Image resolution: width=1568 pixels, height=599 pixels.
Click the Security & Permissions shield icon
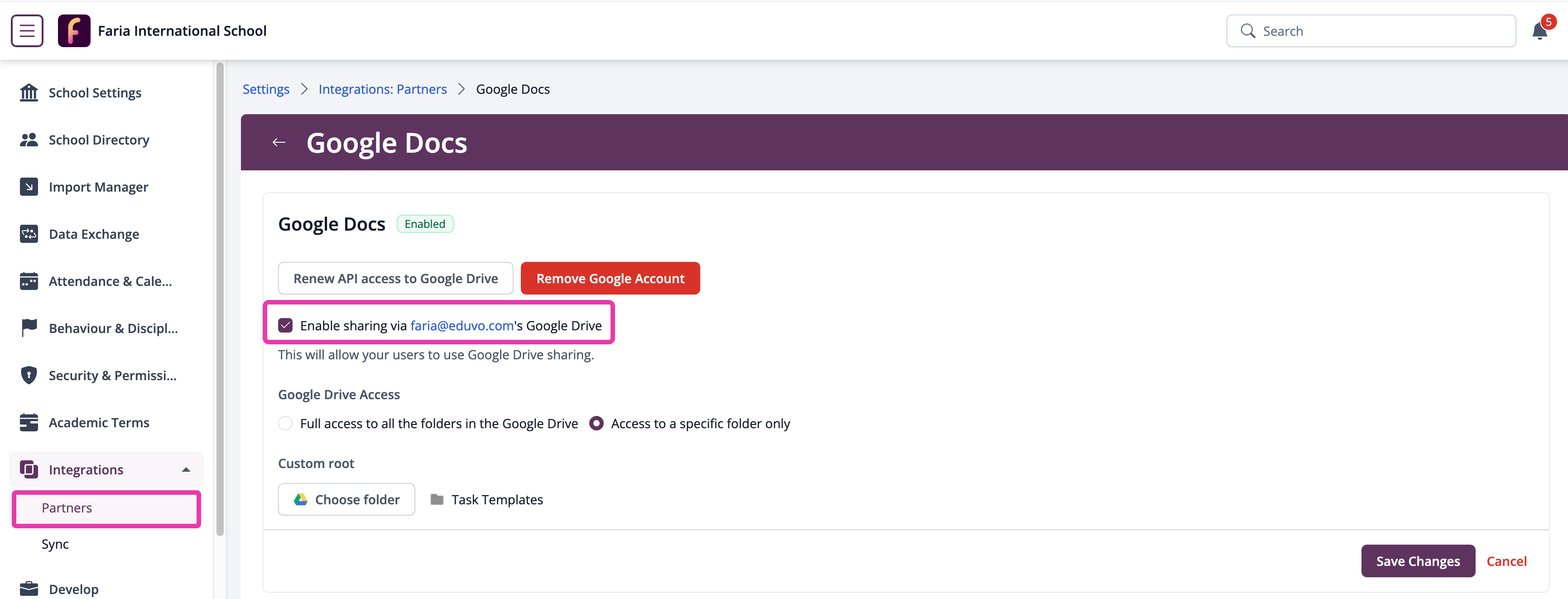click(29, 375)
